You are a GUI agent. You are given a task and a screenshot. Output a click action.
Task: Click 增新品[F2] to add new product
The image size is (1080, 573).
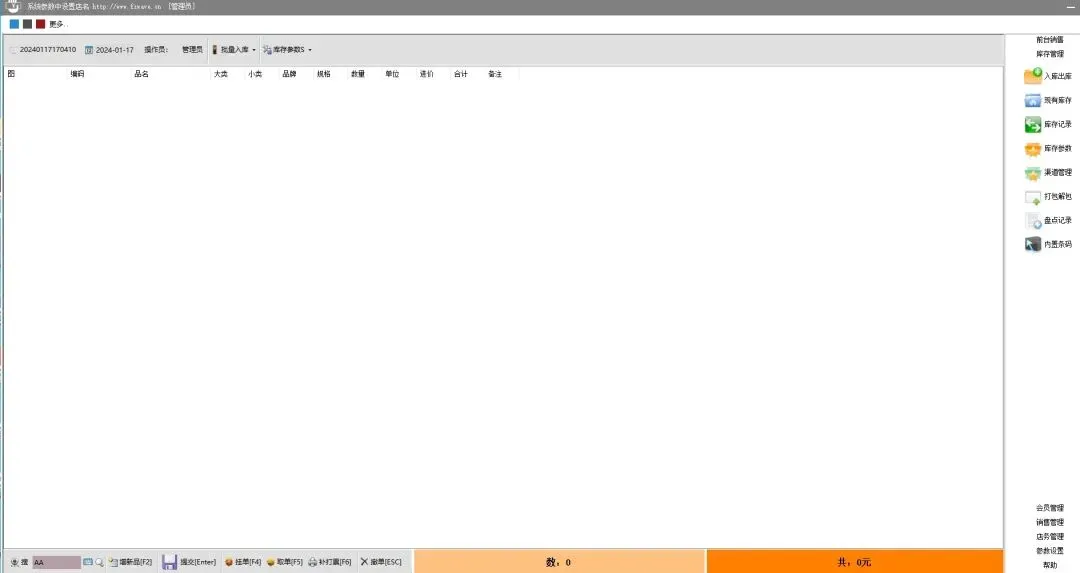[x=130, y=562]
